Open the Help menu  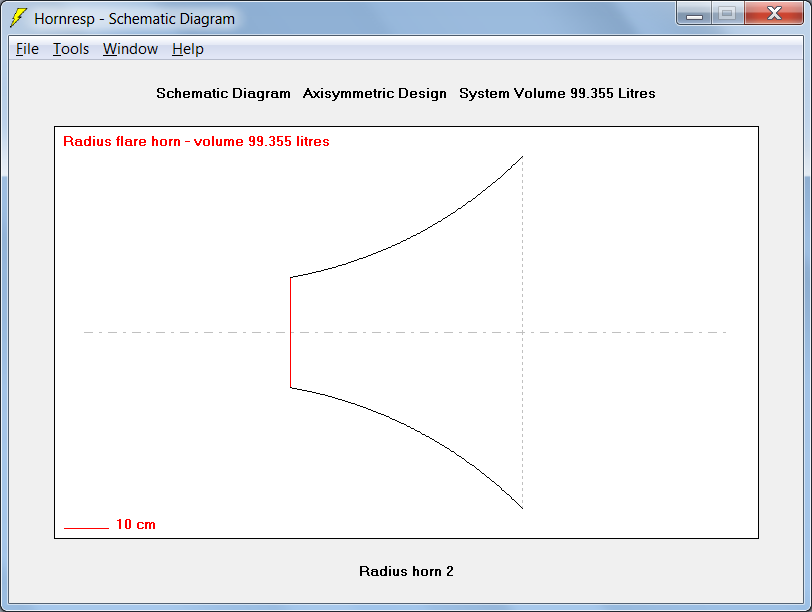[187, 49]
